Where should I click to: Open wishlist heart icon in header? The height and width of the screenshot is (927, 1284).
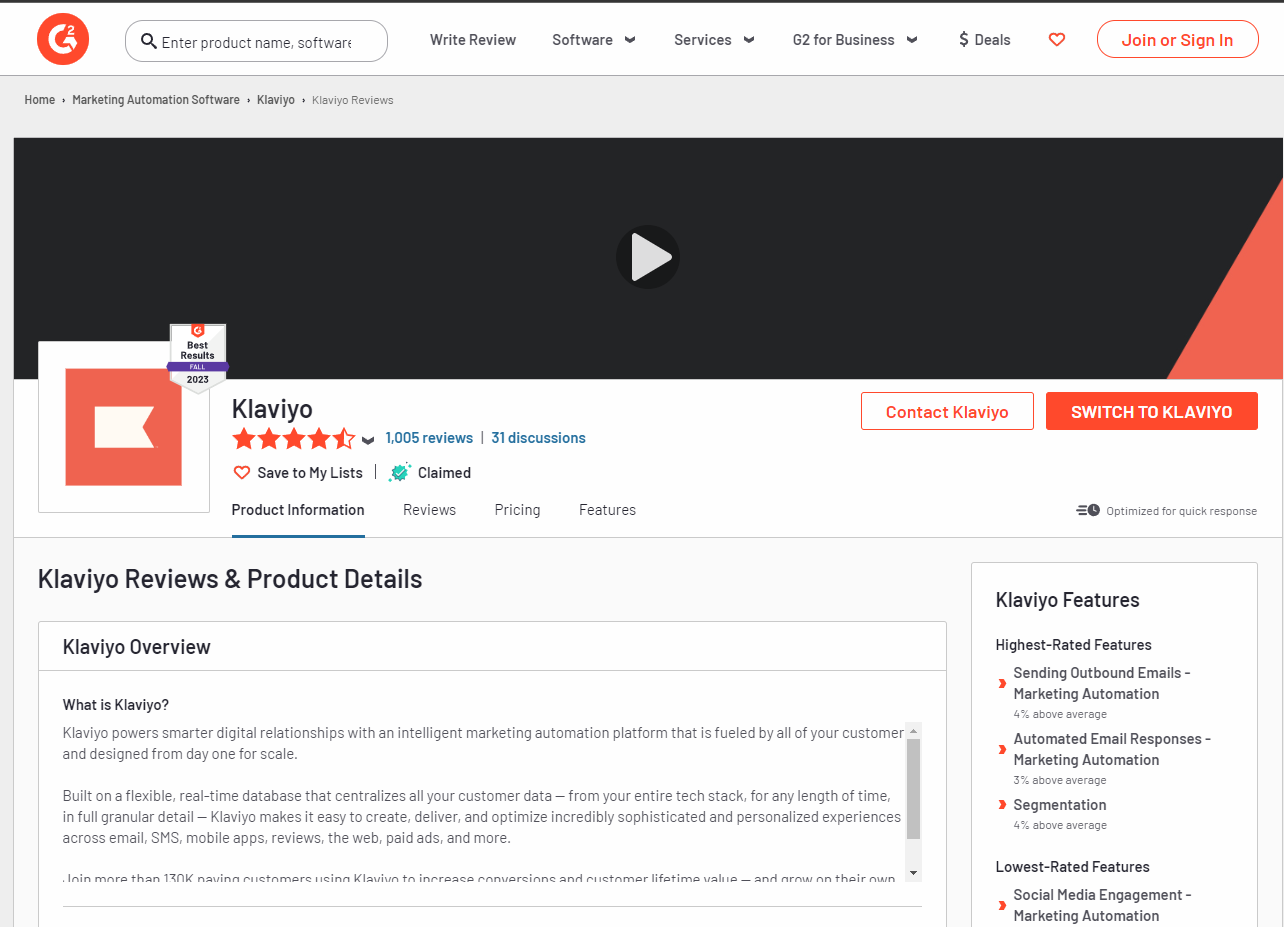click(1057, 40)
